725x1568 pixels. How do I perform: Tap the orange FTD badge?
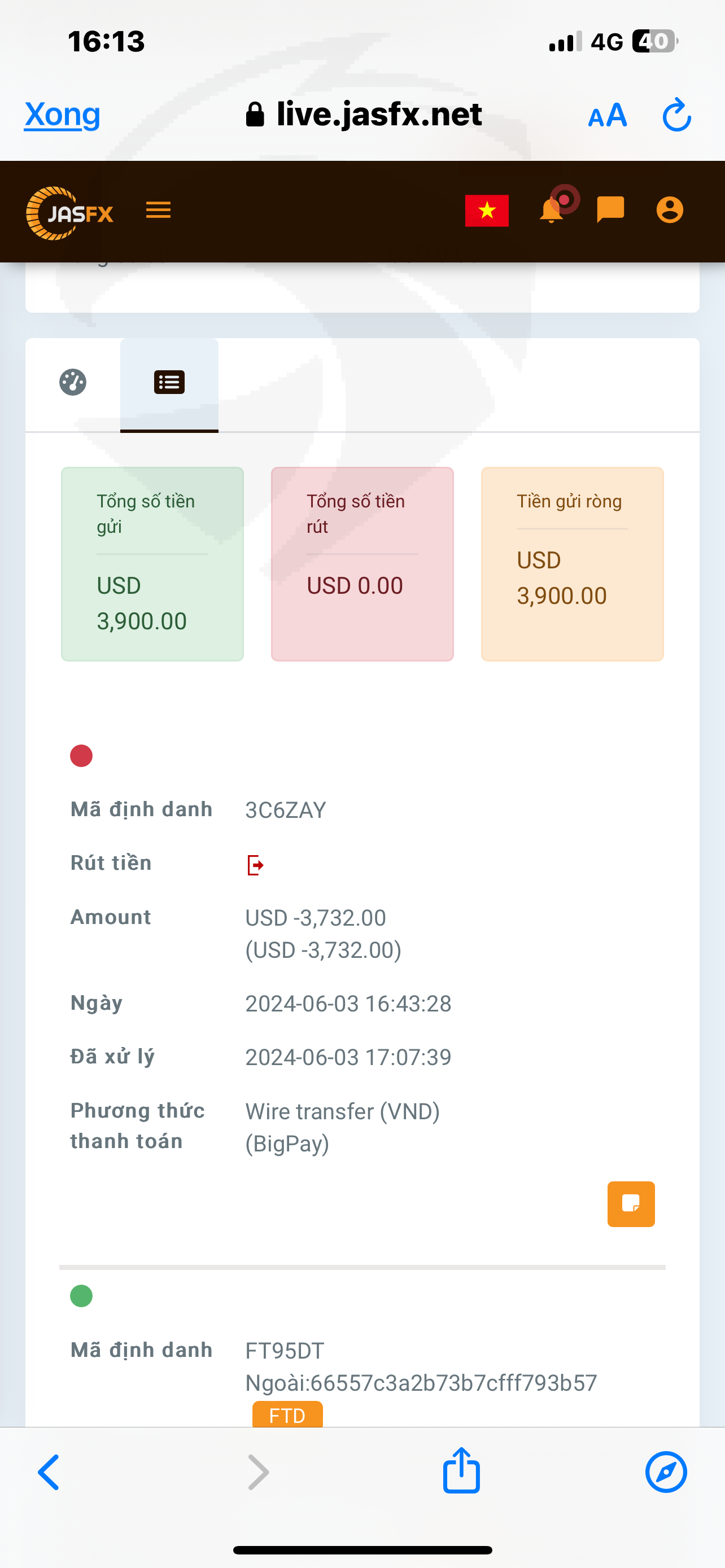click(x=287, y=1414)
